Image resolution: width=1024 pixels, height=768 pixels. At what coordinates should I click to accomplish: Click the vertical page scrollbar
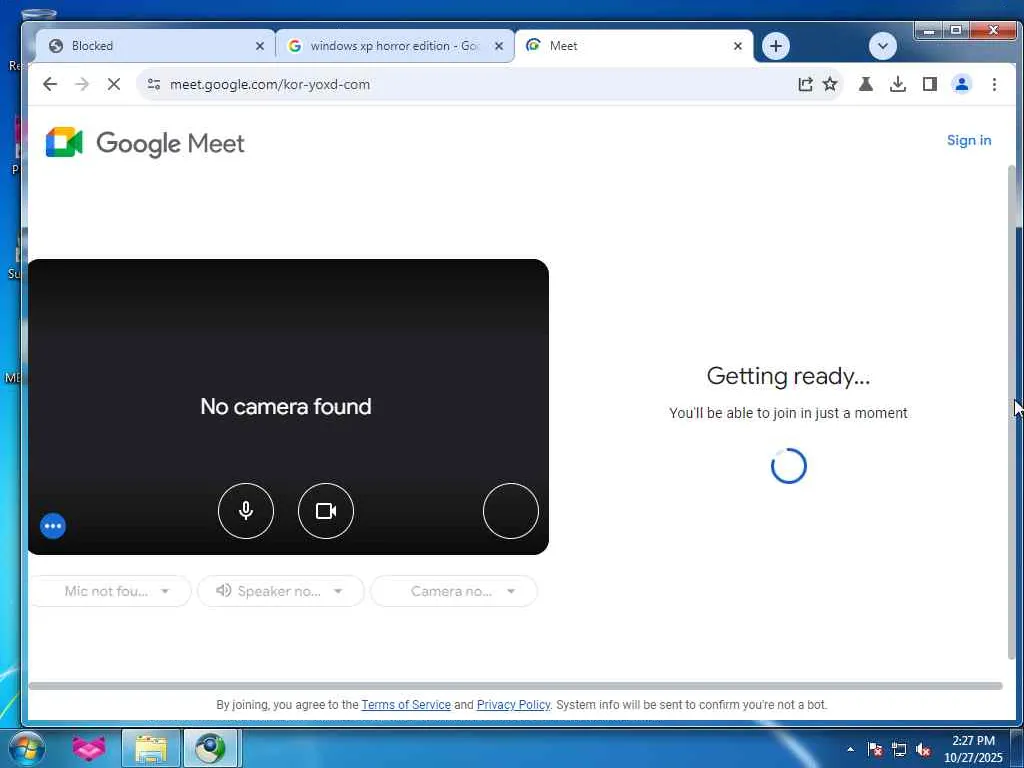click(x=1012, y=411)
